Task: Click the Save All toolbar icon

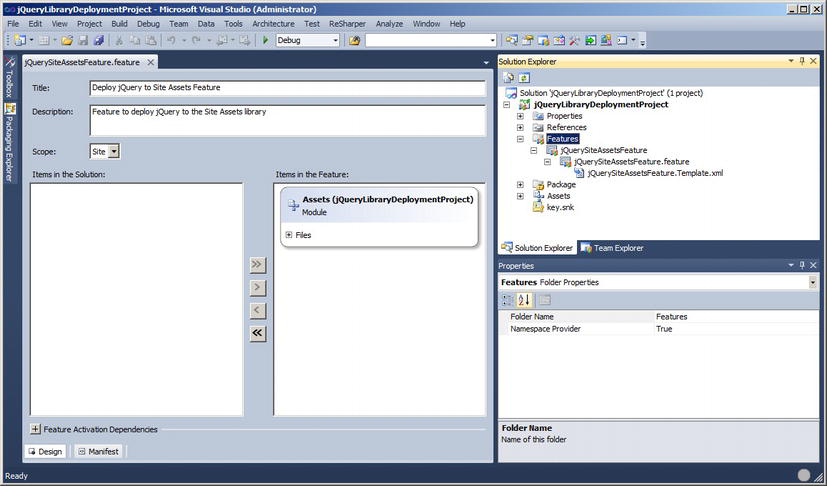Action: (x=98, y=40)
